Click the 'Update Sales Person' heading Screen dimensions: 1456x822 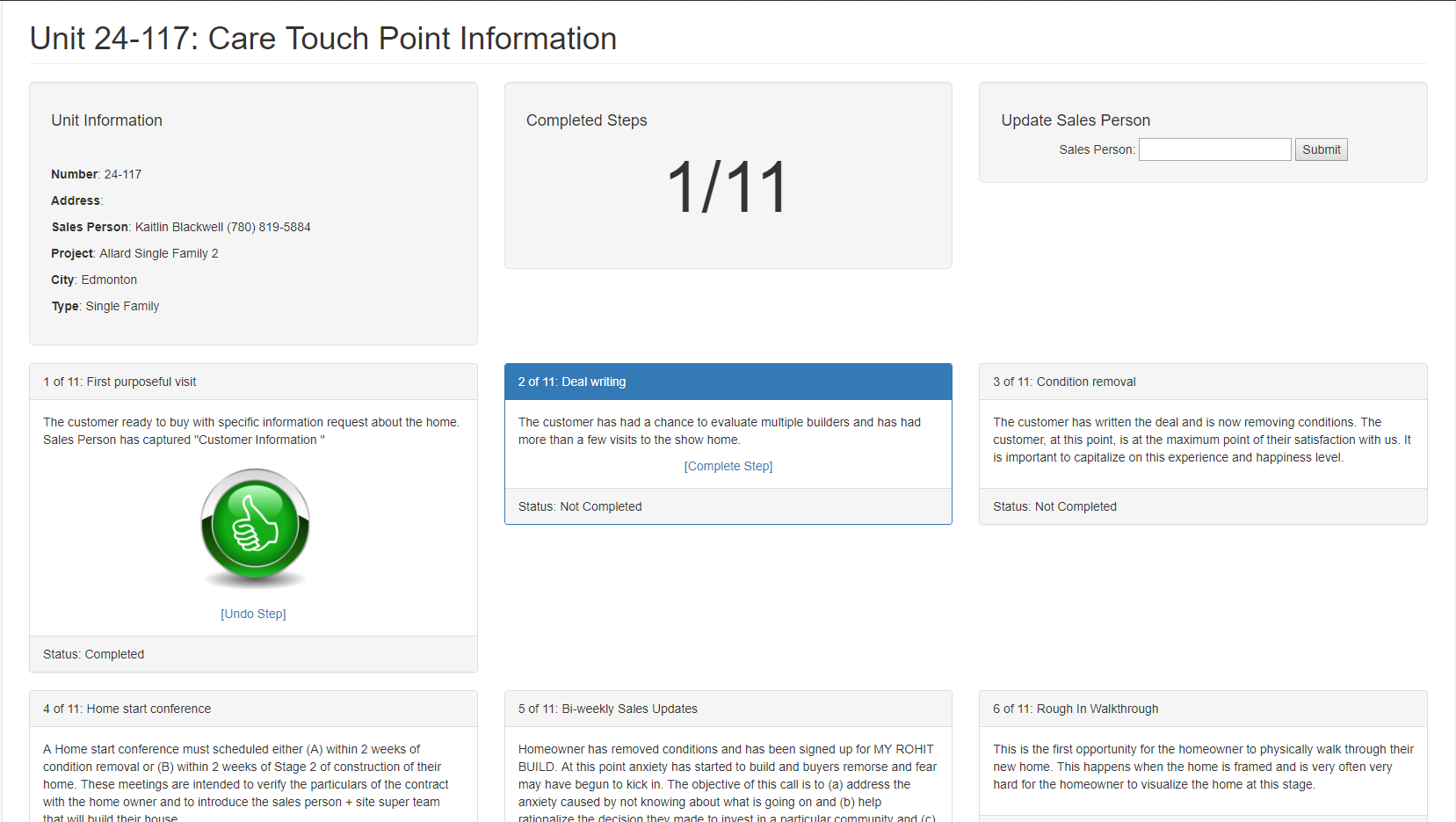tap(1076, 120)
